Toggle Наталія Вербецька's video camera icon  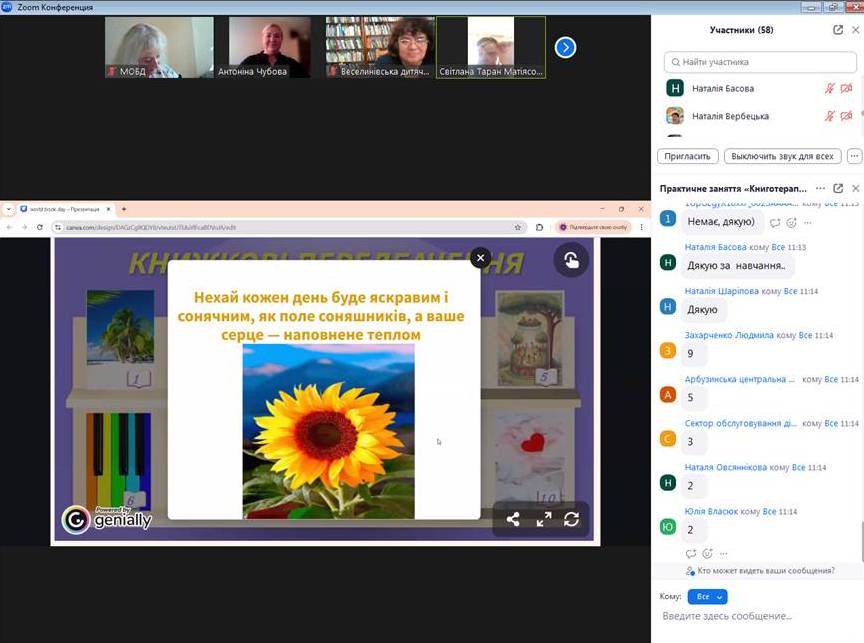846,116
